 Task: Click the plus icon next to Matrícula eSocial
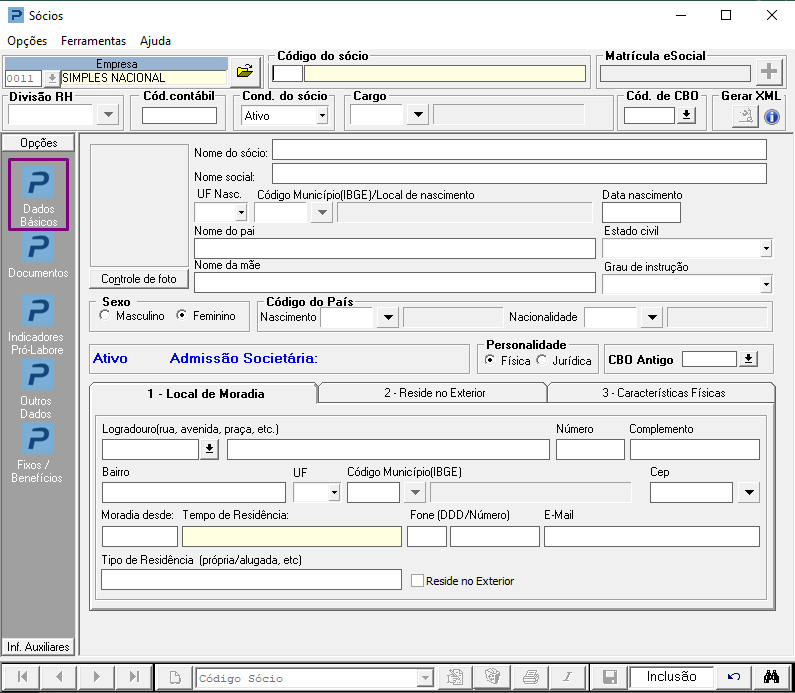(769, 71)
